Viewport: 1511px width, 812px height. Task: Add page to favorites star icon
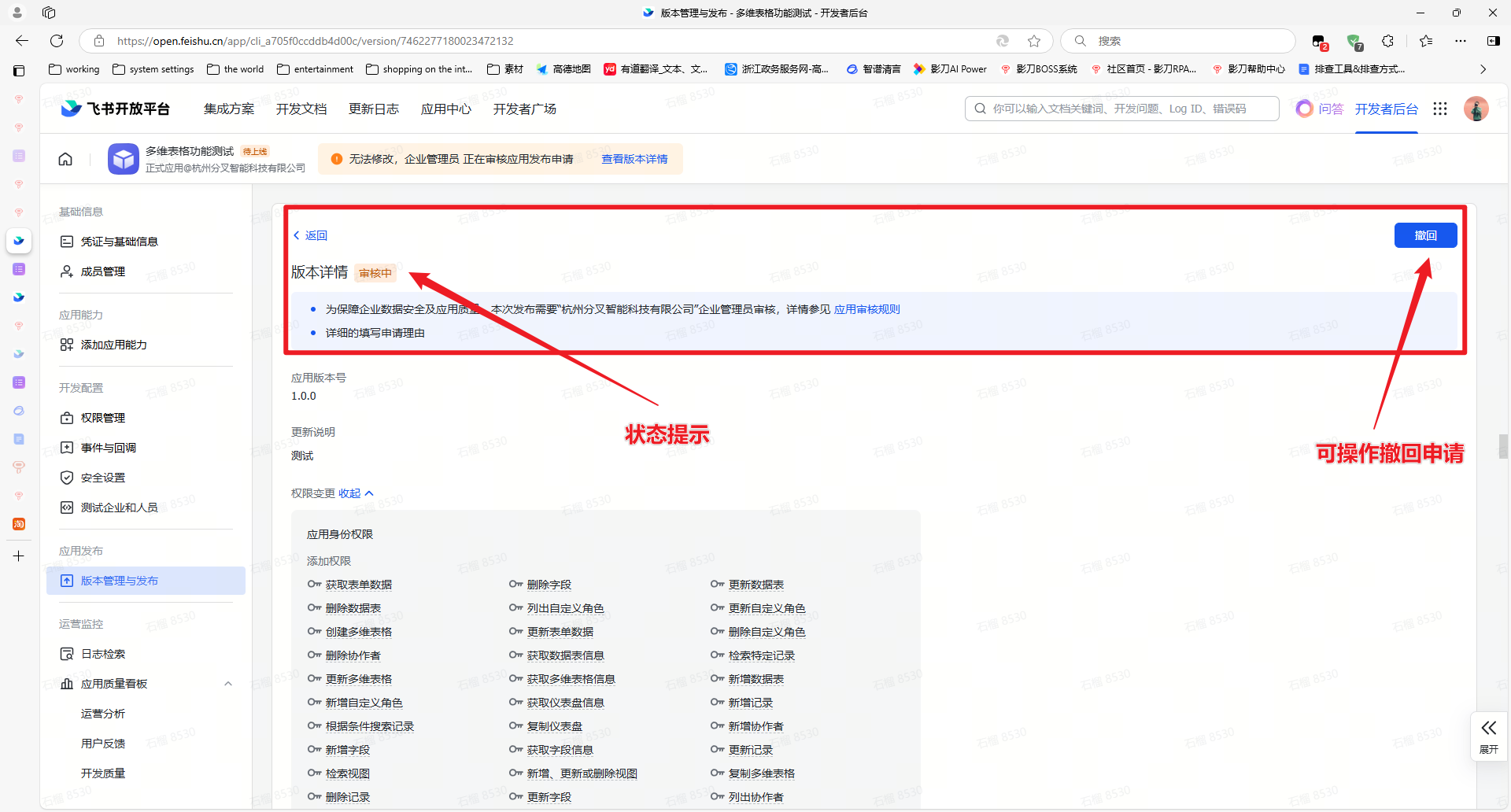coord(1034,41)
